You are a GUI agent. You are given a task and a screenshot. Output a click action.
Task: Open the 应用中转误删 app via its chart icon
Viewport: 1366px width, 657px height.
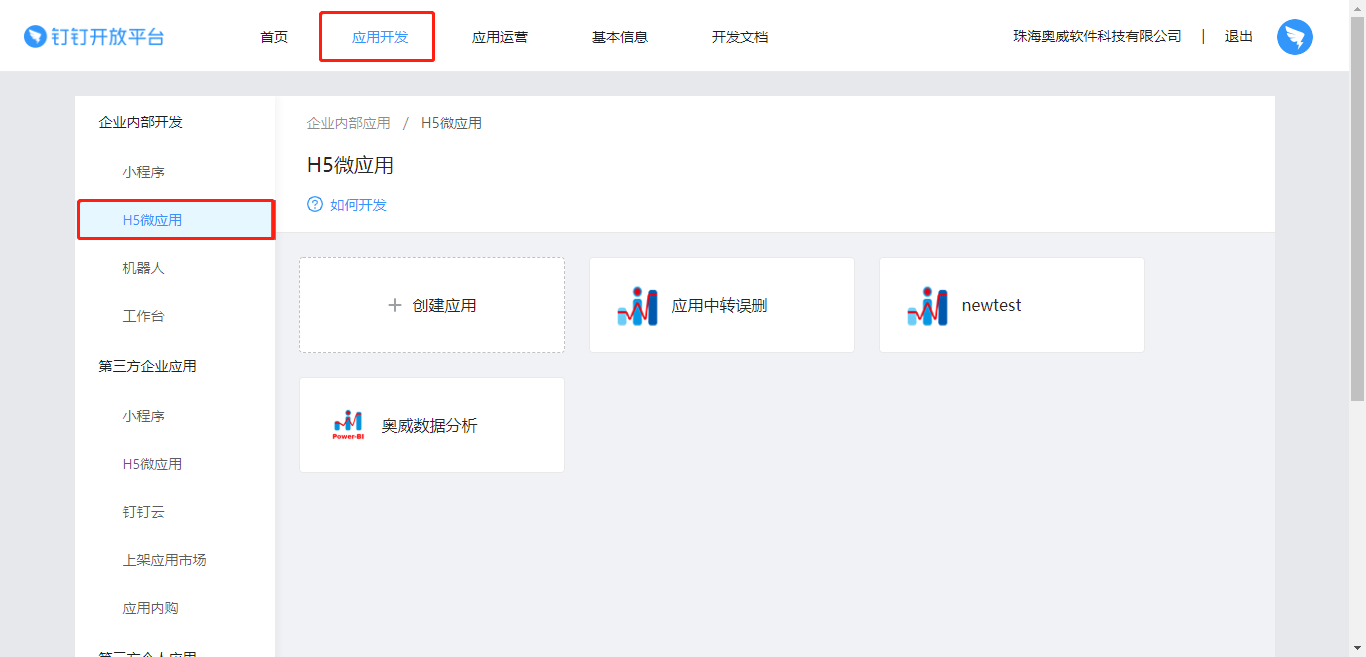pos(638,305)
